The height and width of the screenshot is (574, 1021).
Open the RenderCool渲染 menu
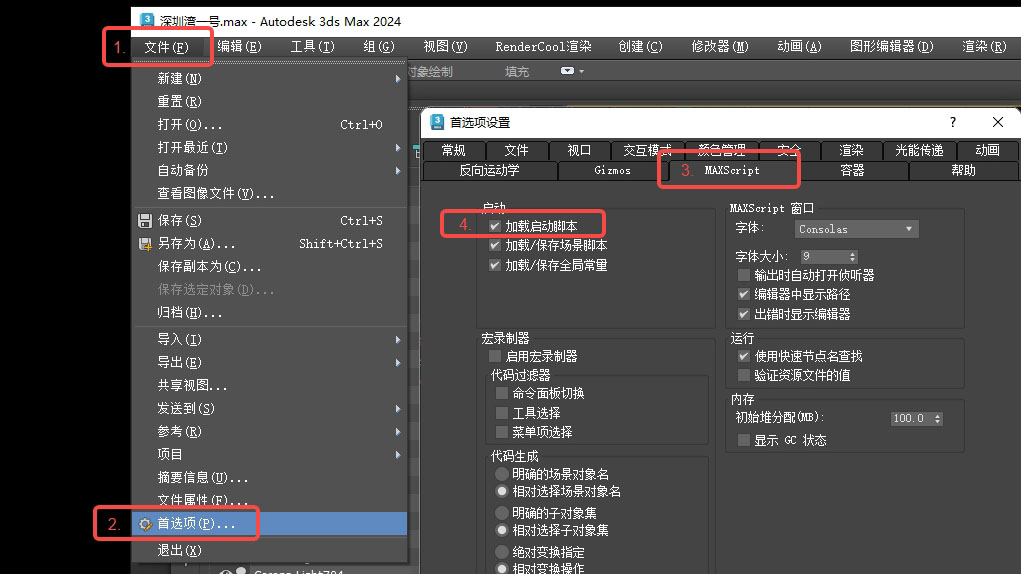(x=543, y=47)
